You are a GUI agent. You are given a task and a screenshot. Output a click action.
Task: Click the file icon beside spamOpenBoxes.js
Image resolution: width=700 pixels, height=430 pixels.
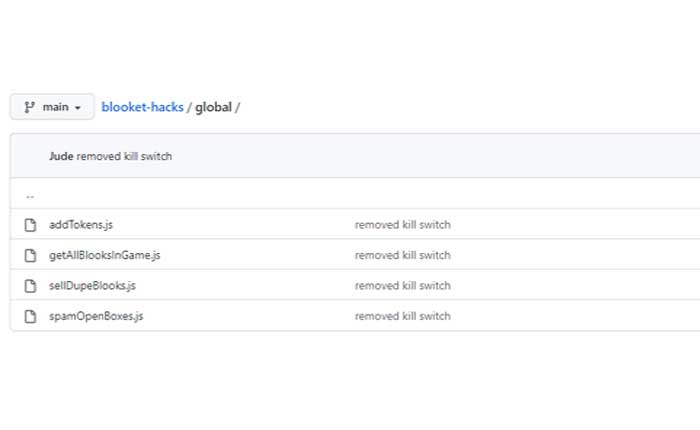click(30, 316)
